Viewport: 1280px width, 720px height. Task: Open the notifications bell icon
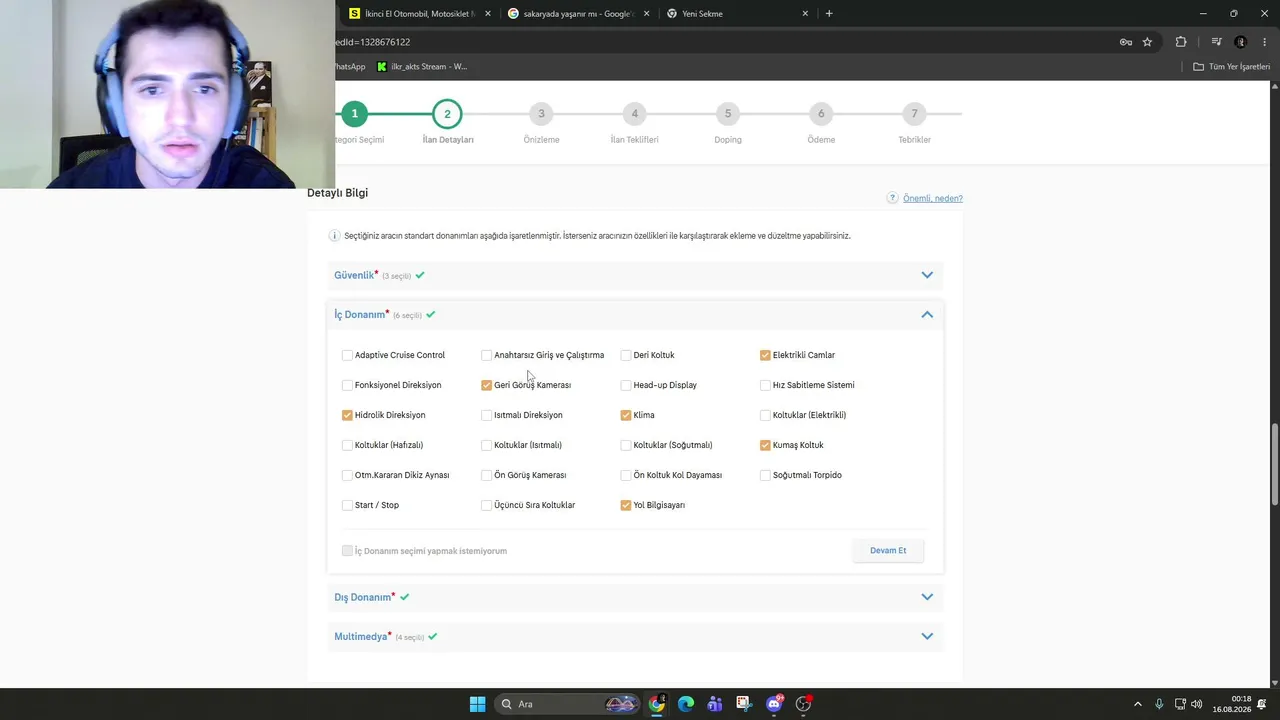point(1263,704)
